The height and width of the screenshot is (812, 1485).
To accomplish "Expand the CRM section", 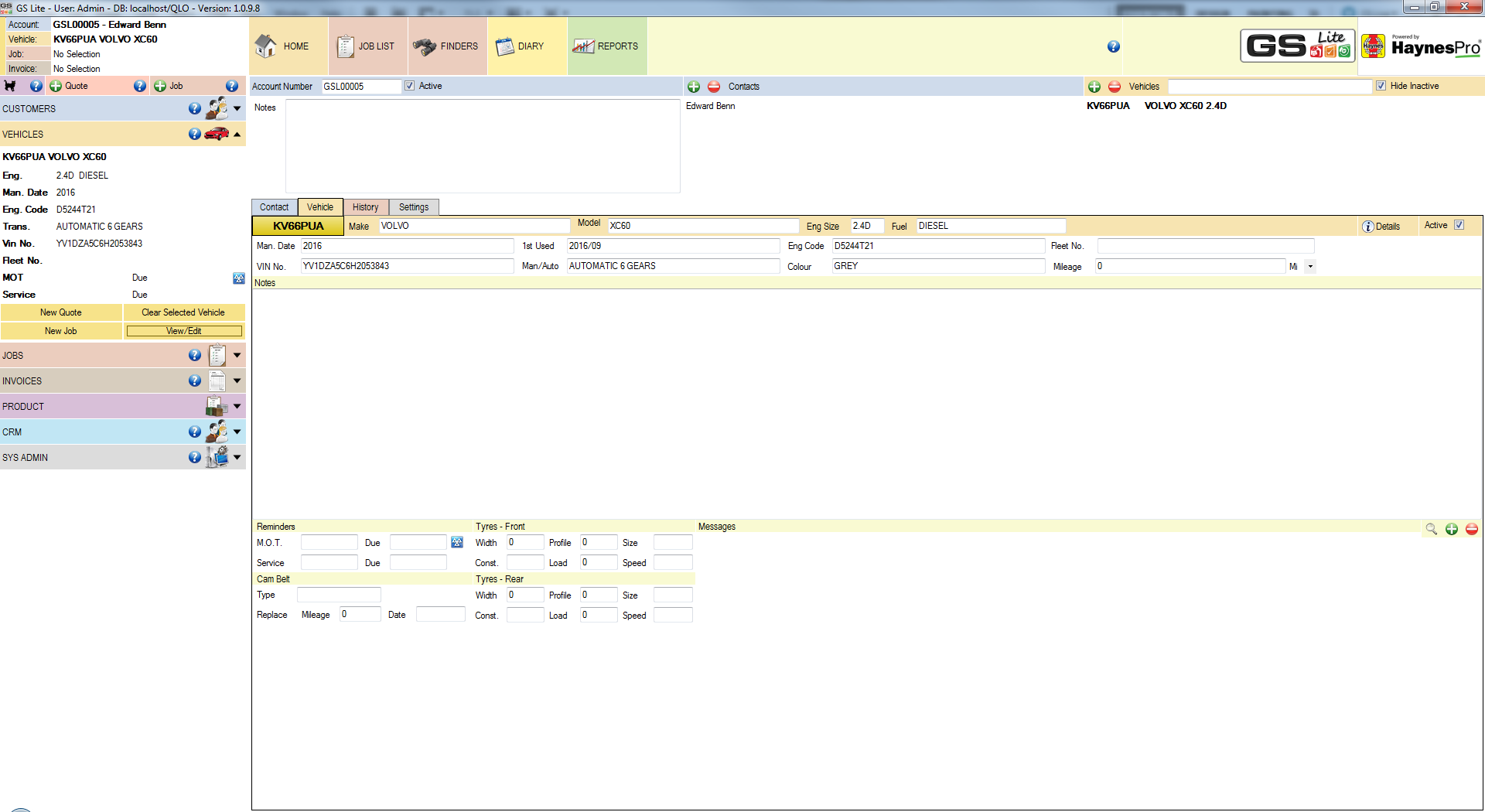I will tap(237, 432).
